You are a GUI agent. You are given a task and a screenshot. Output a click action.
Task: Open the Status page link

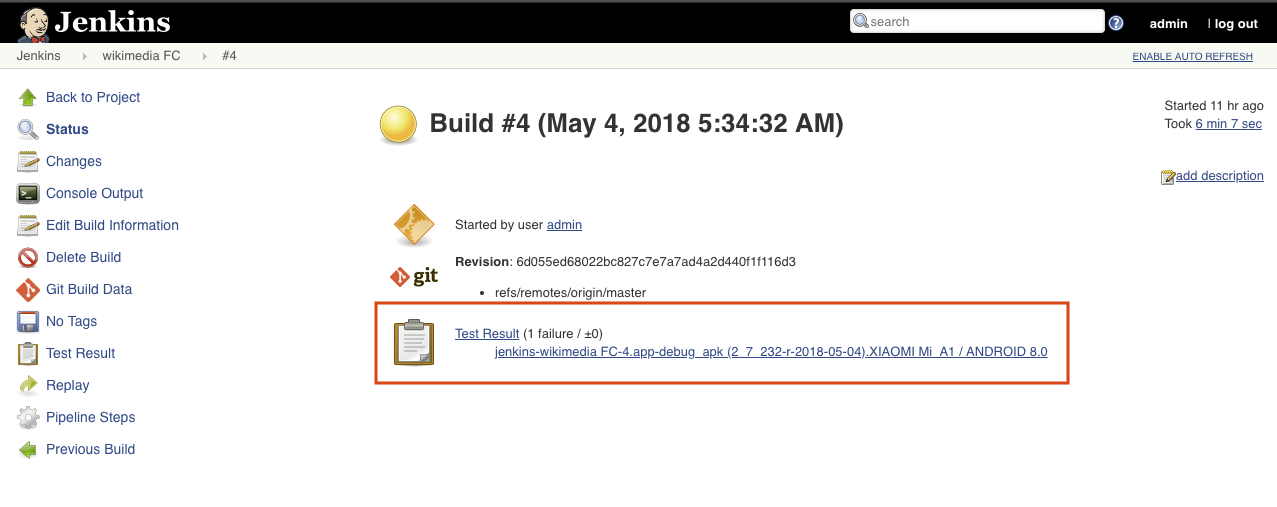point(67,129)
